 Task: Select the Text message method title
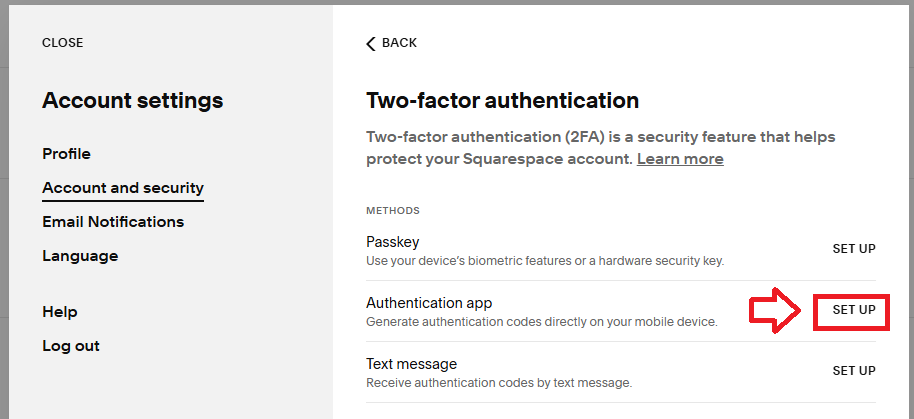[x=411, y=364]
